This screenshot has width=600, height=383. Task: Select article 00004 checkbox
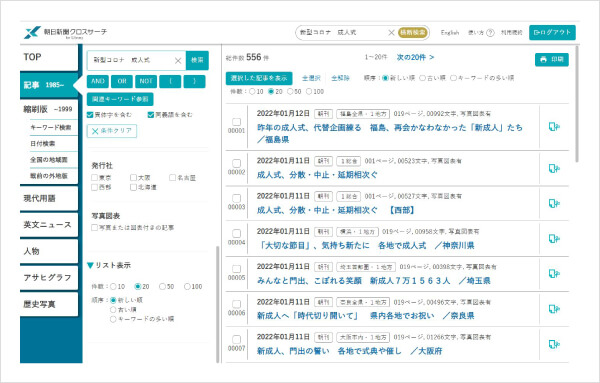236,233
